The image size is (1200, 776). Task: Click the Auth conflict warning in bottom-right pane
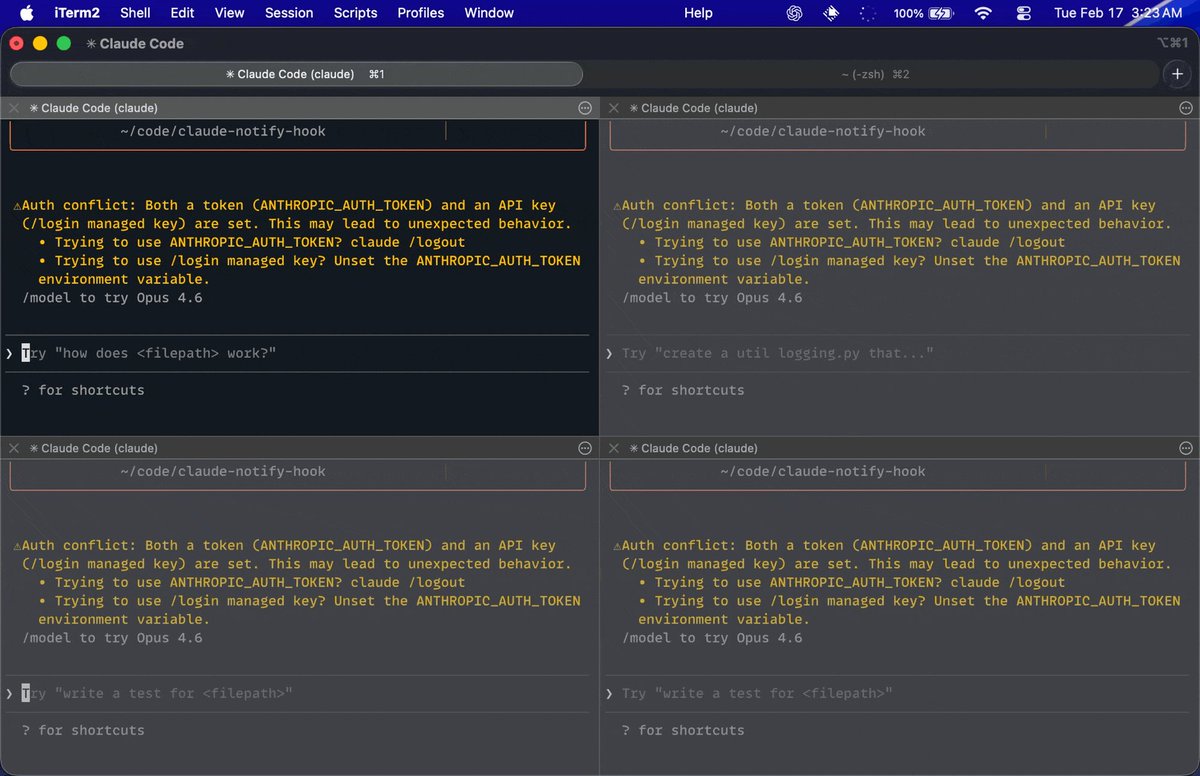897,582
